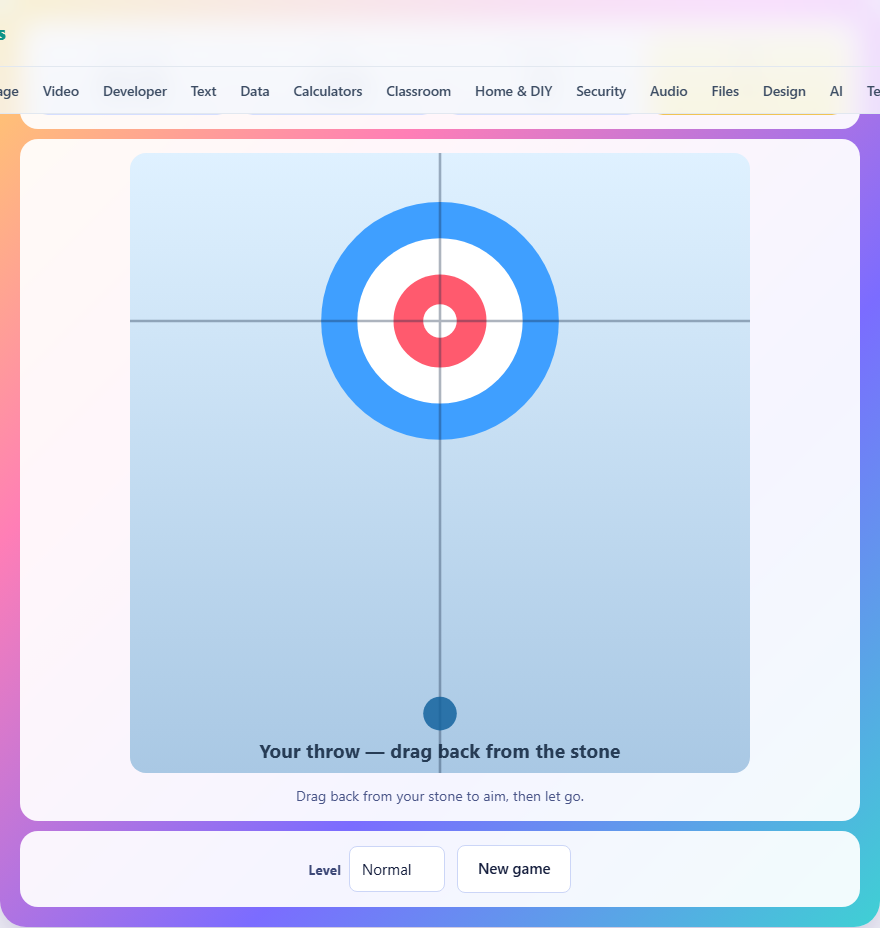Click the dark blue curling stone
Viewport: 880px width, 928px height.
440,713
